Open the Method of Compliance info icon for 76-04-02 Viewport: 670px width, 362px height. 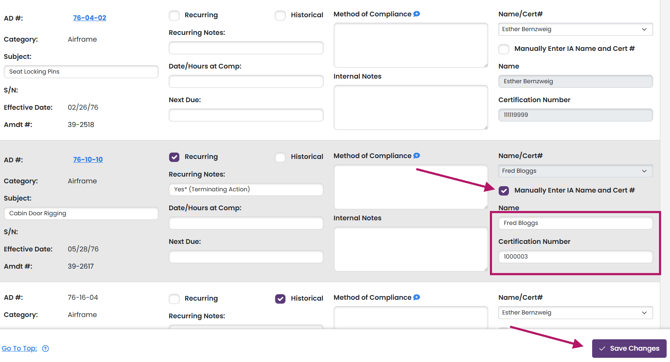coord(417,14)
